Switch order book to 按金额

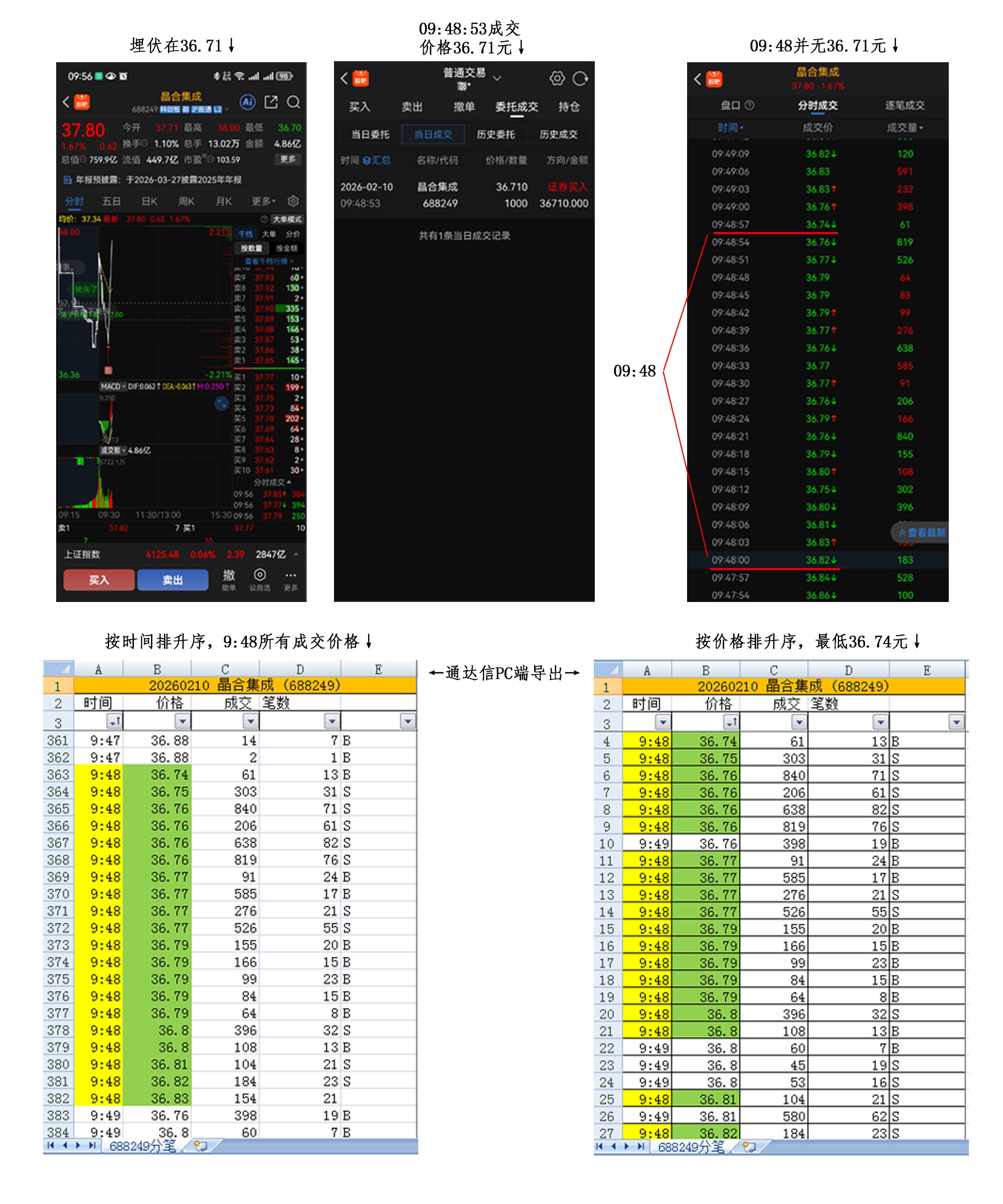click(286, 248)
